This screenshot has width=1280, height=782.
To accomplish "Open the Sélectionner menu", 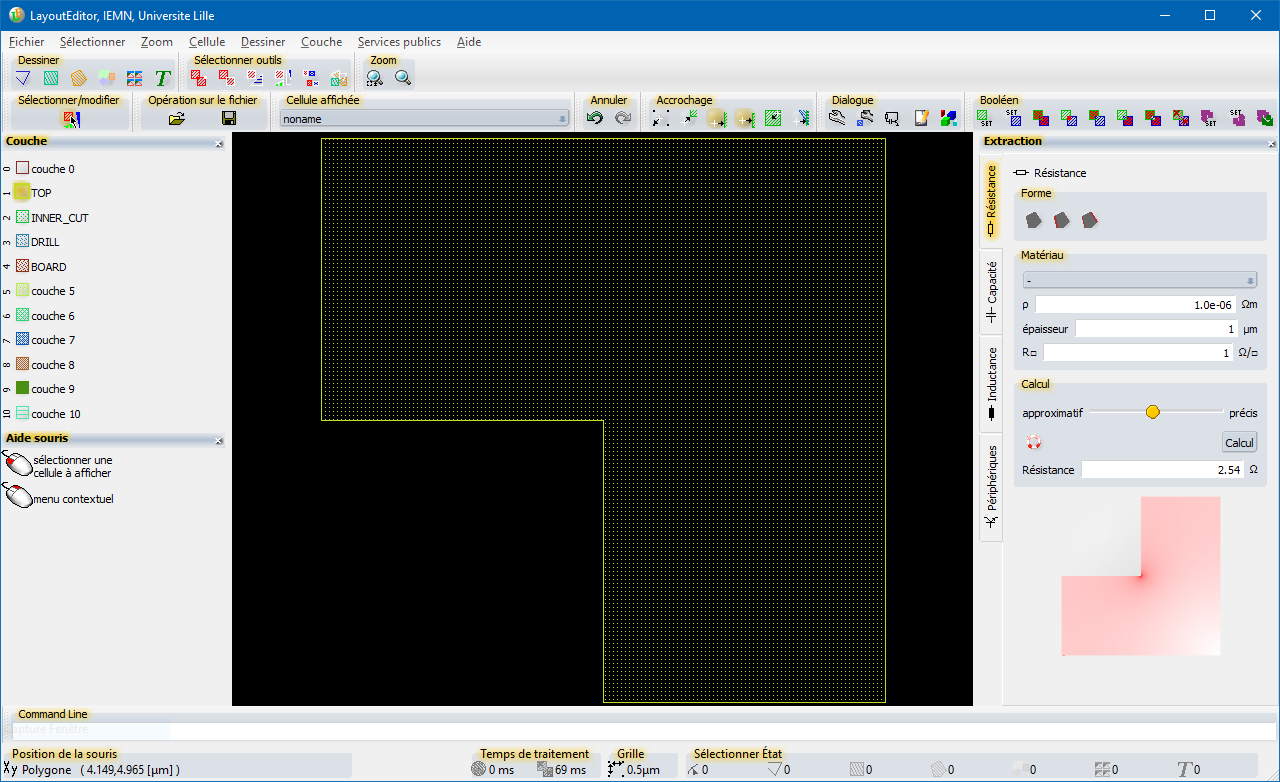I will pyautogui.click(x=92, y=42).
